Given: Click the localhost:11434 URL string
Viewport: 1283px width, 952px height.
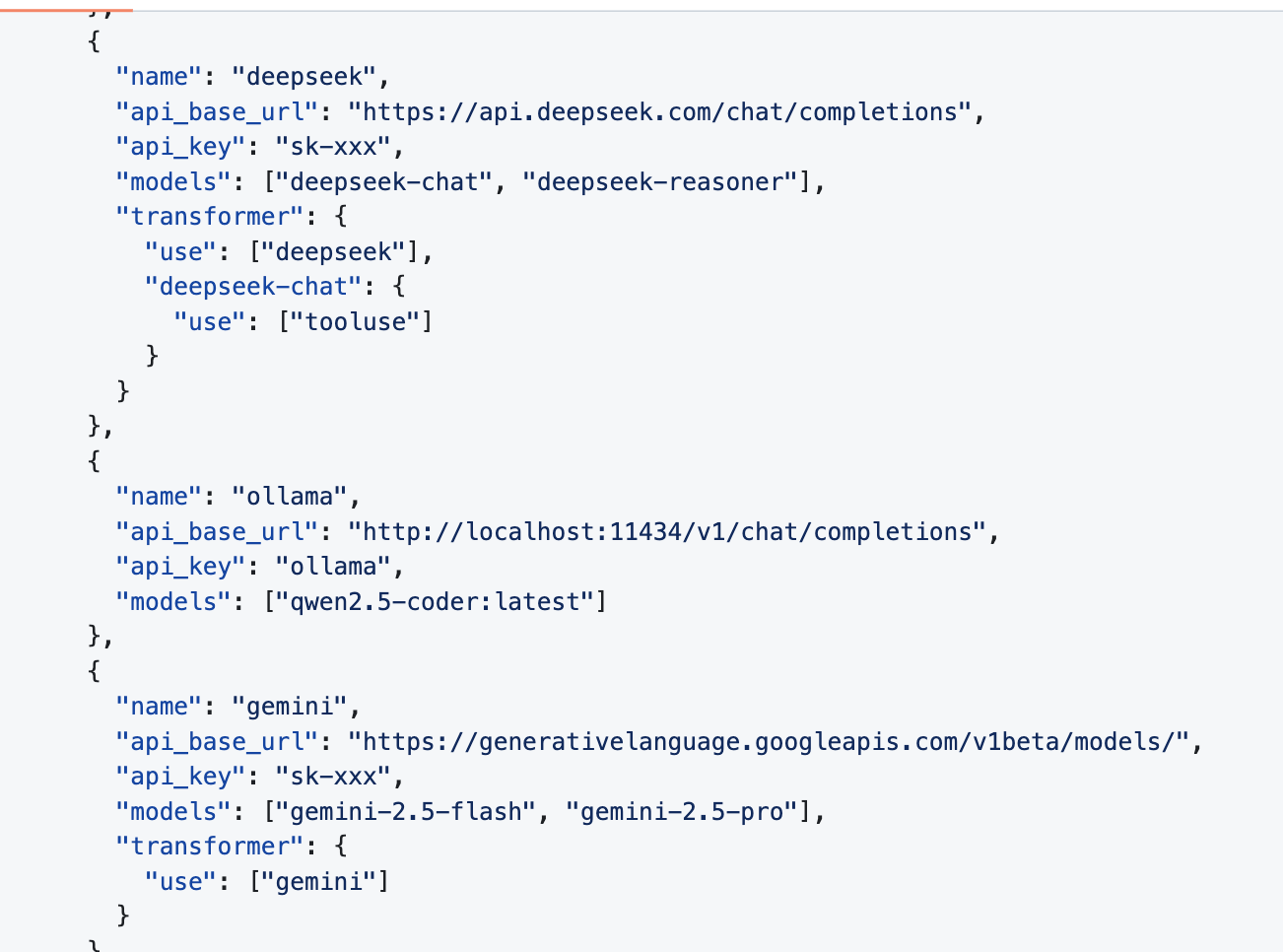Looking at the screenshot, I should (667, 532).
